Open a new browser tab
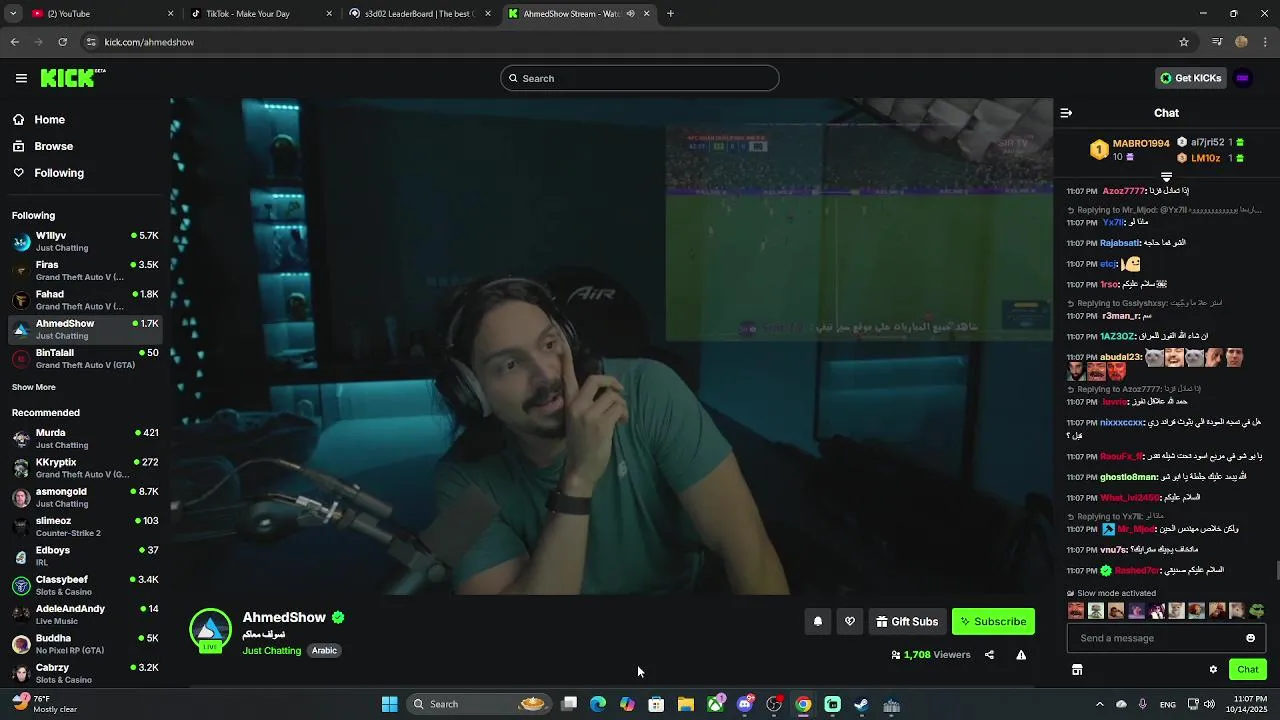This screenshot has width=1280, height=720. 670,14
